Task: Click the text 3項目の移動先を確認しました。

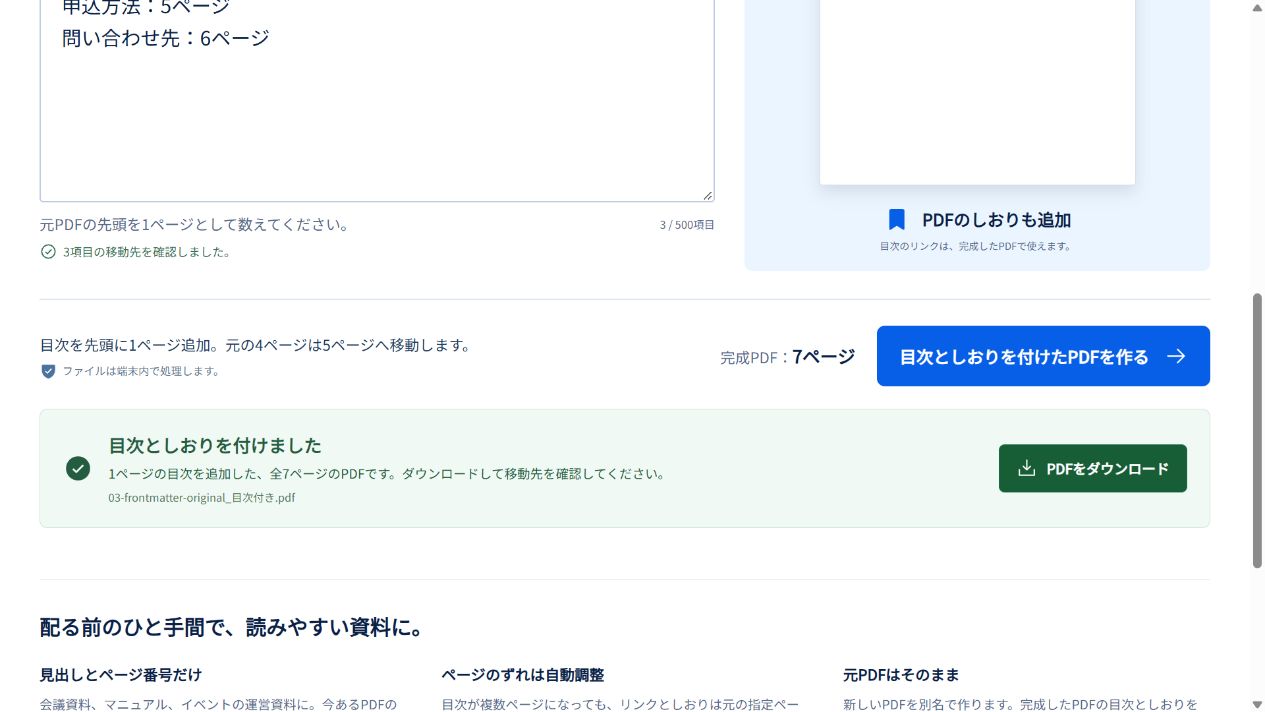Action: [147, 252]
